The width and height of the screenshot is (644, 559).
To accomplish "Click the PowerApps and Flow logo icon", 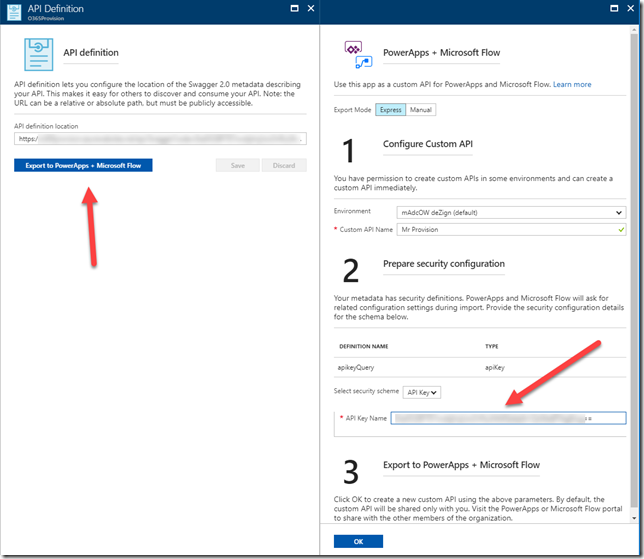I will [x=358, y=54].
